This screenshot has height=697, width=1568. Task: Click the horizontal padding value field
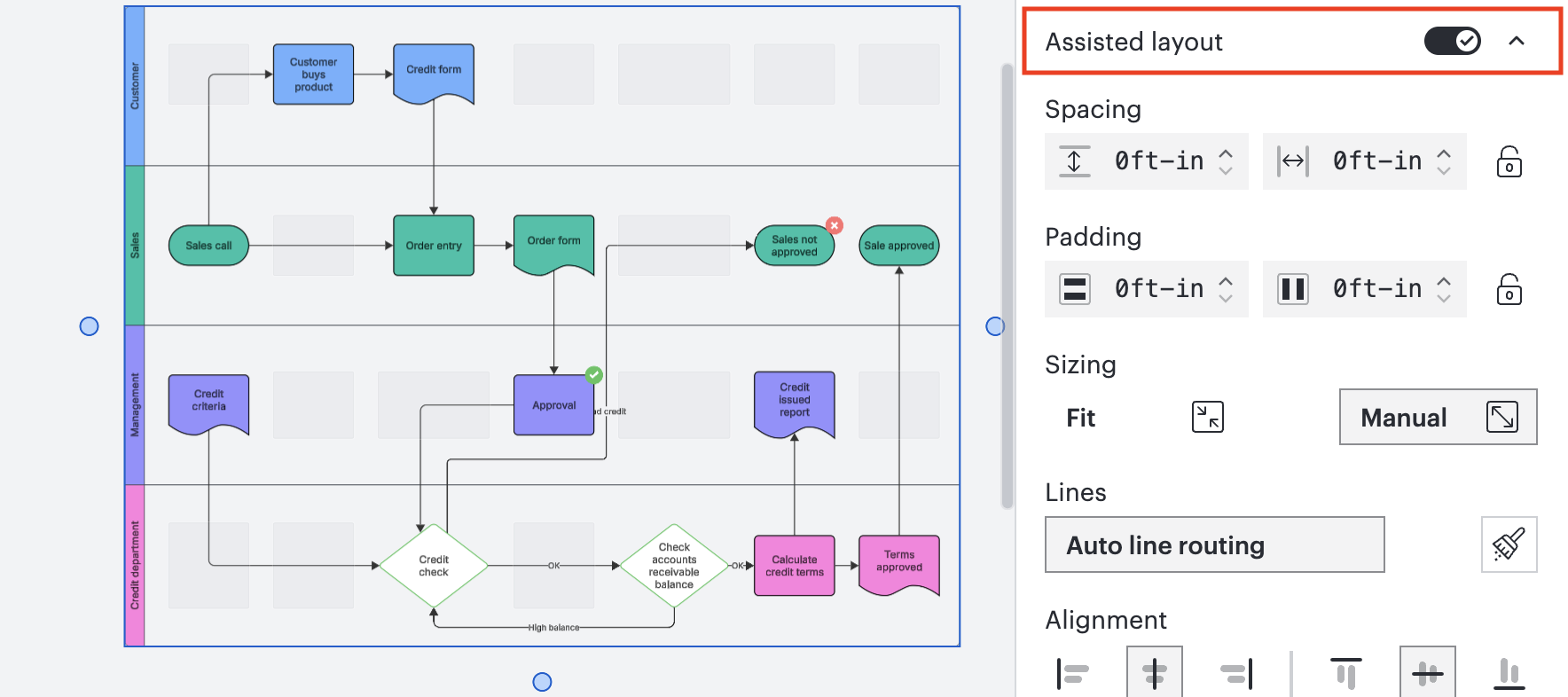[1377, 289]
